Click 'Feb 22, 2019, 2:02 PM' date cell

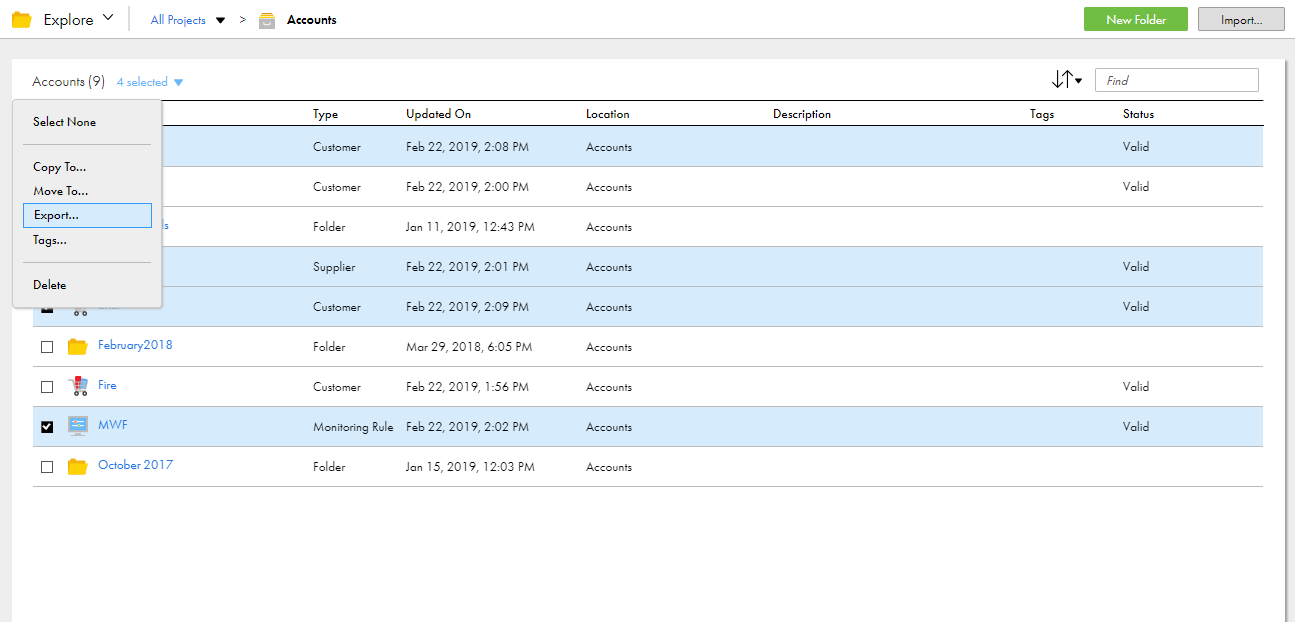467,427
